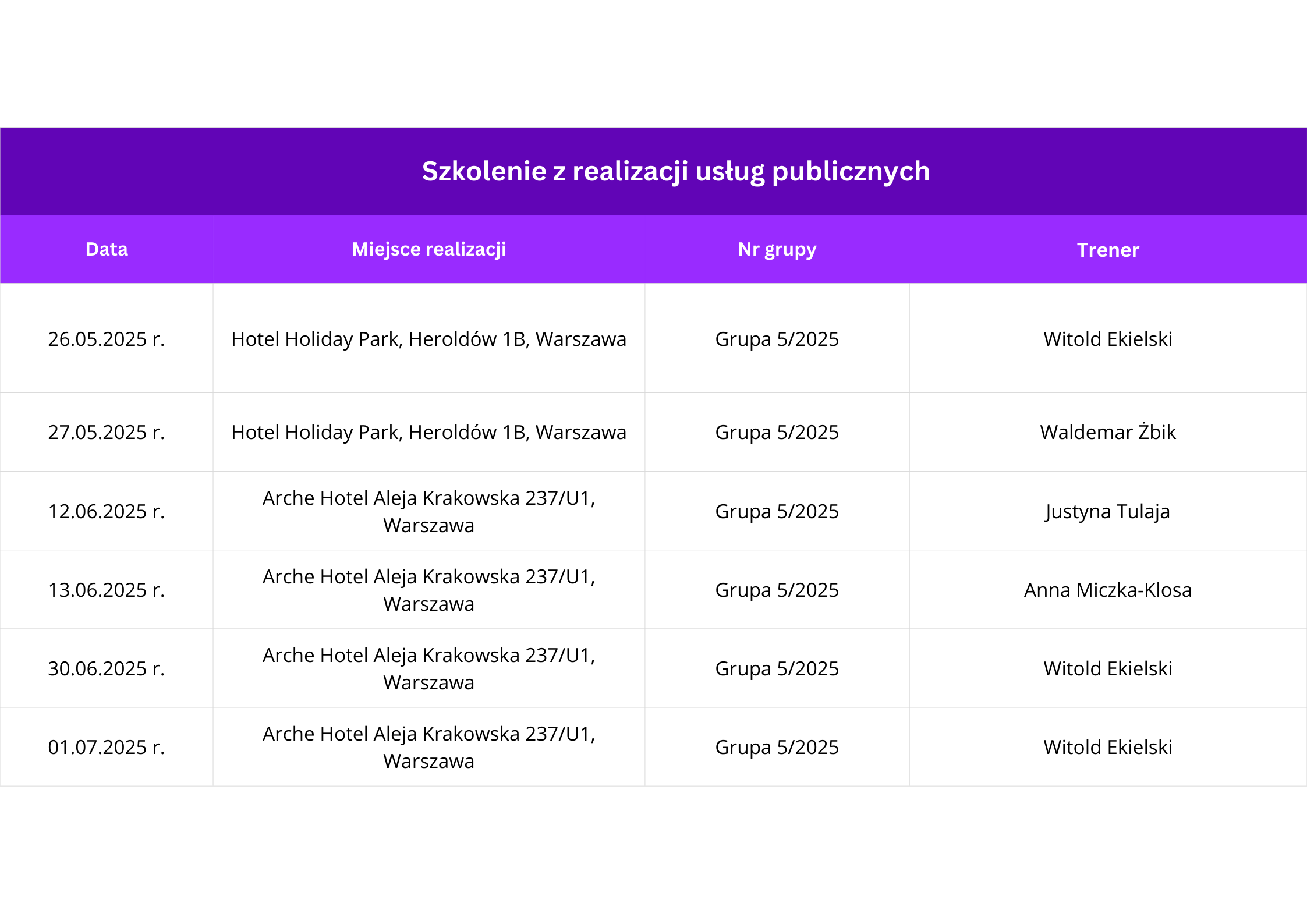The image size is (1307, 924).
Task: Select trainer 'Witold Ekielski' in 30.06.2025 row
Action: click(1108, 668)
